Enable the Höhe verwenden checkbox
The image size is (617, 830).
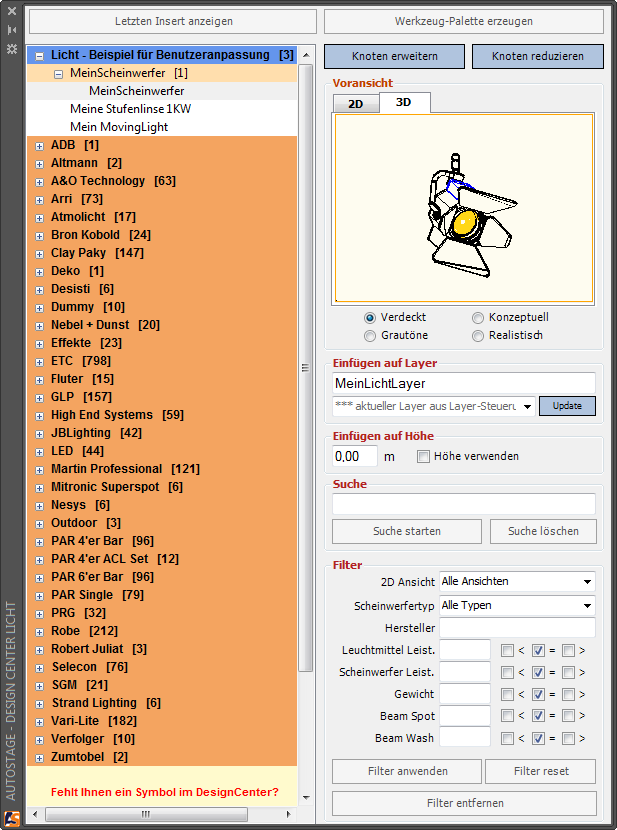(423, 456)
